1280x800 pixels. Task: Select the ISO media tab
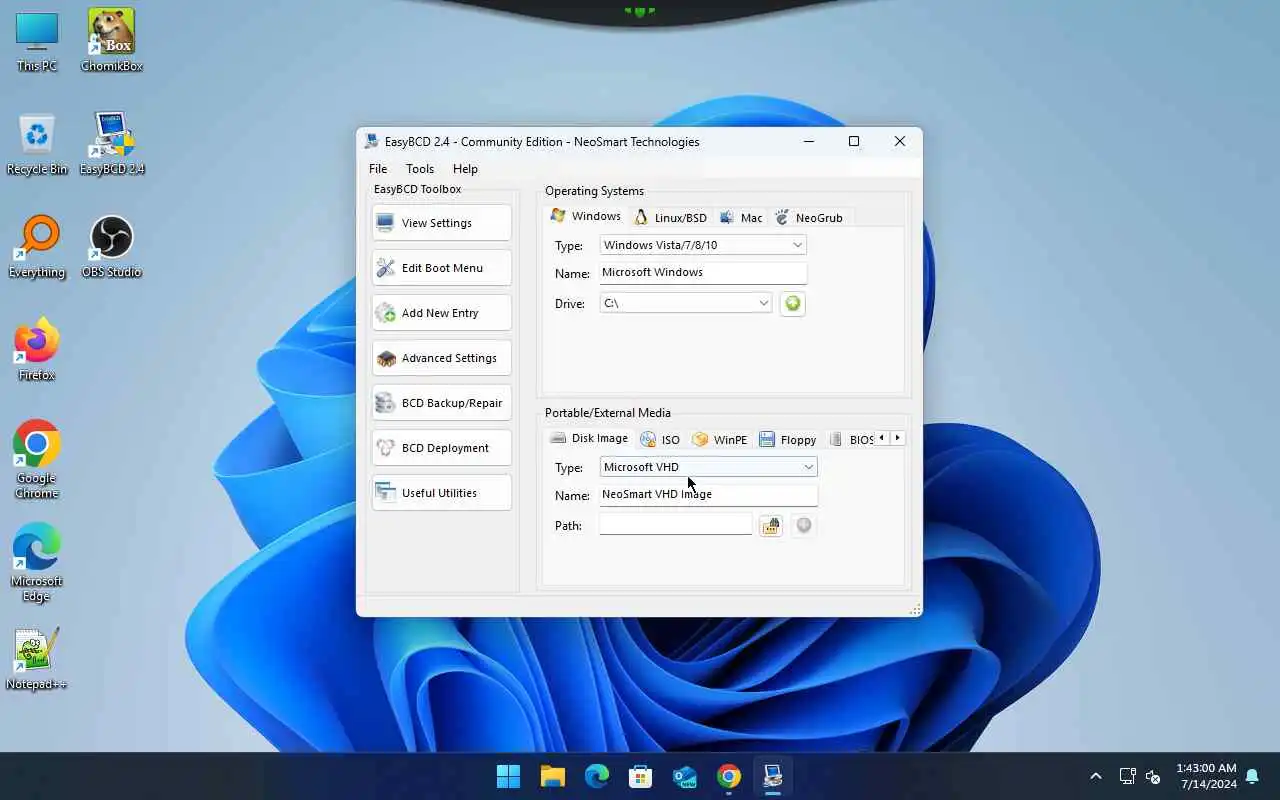pos(660,439)
